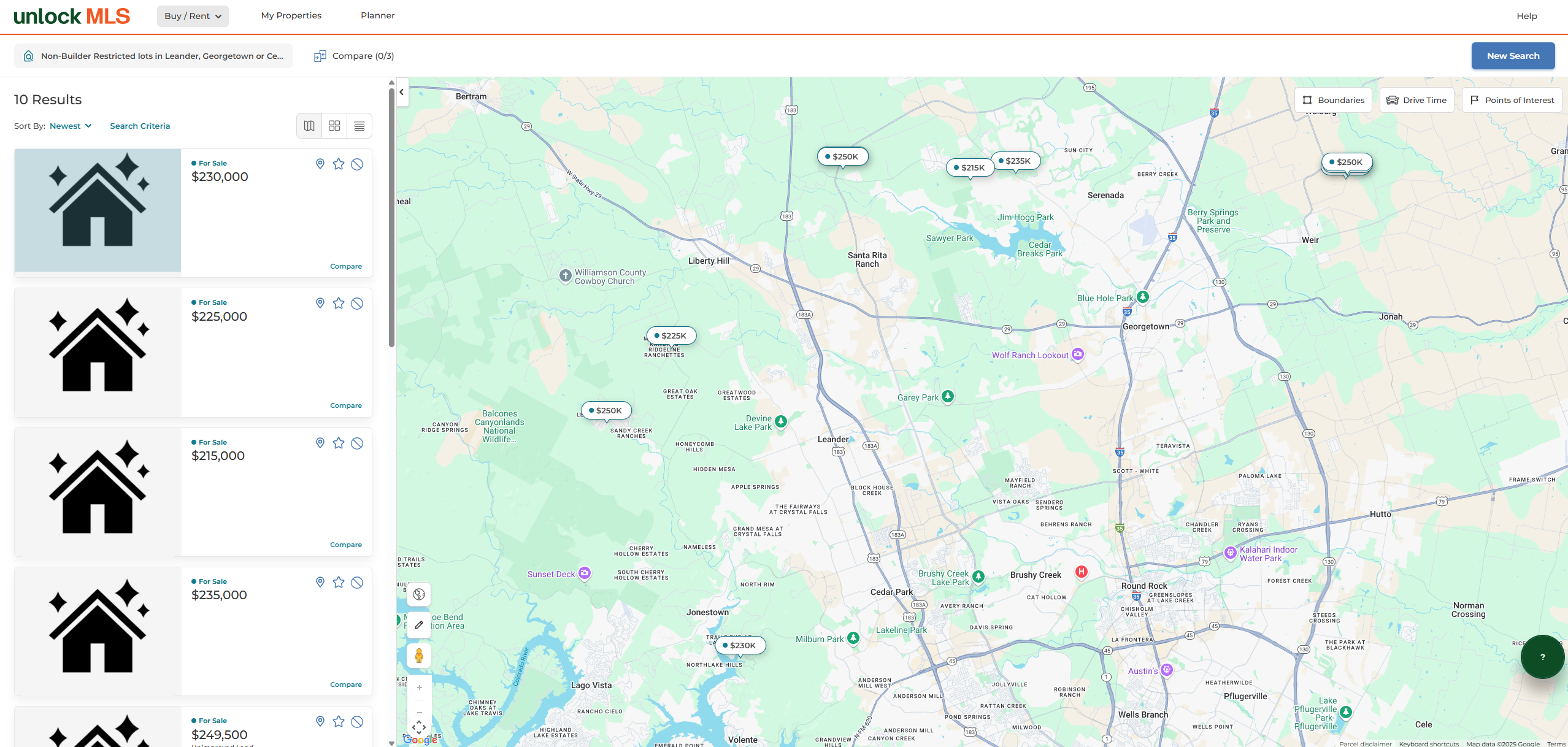Add the $225,000 listing to Compare
The height and width of the screenshot is (747, 1568).
(346, 405)
